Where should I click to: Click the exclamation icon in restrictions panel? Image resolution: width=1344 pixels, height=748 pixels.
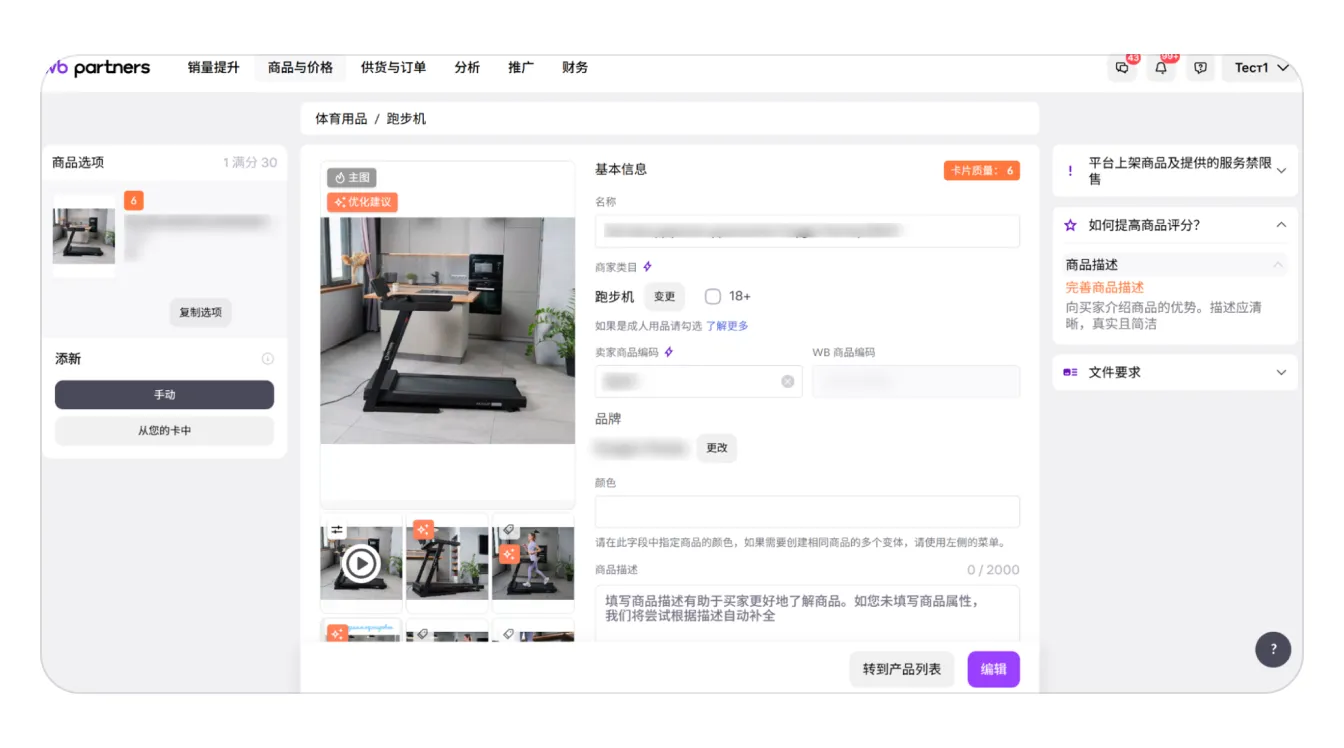(1070, 171)
